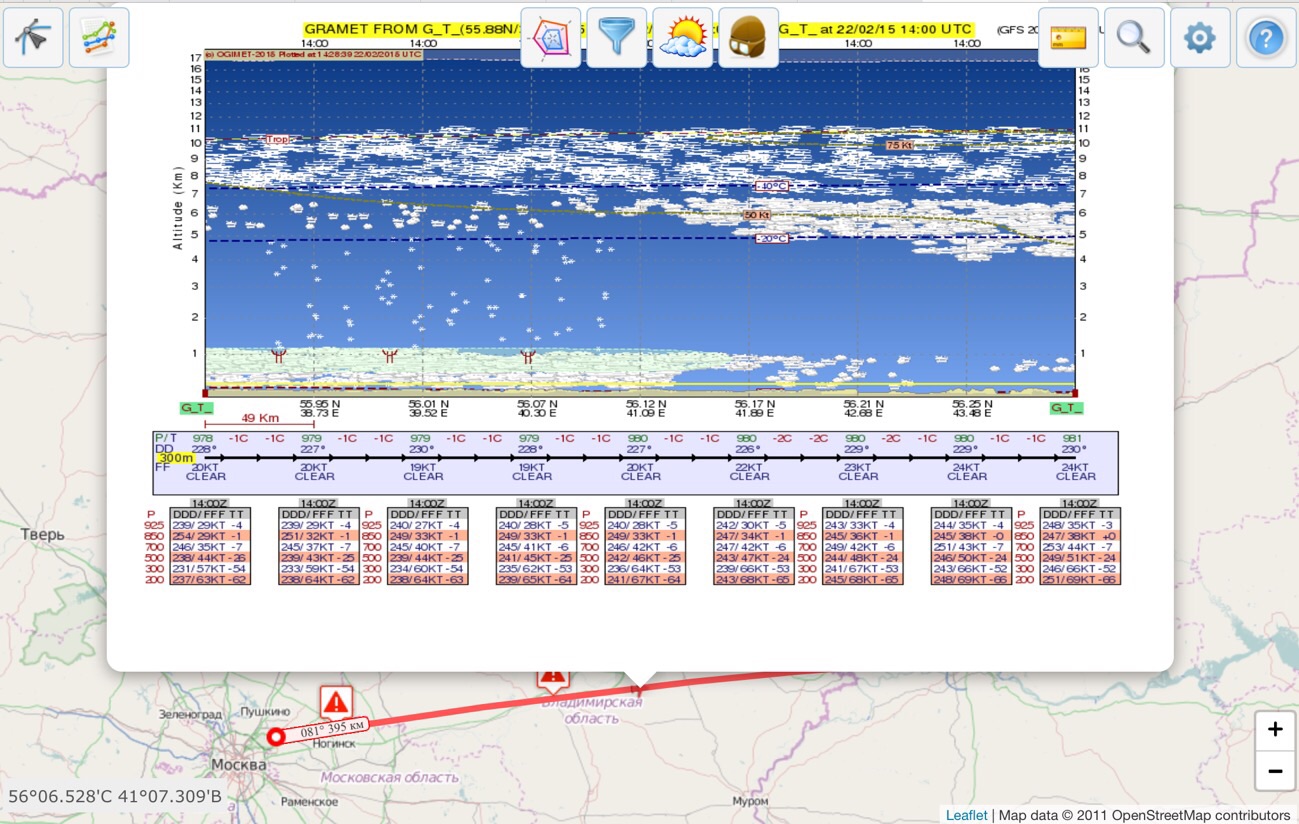Open help via question mark icon
Screen dimensions: 1299x824
pyautogui.click(x=1266, y=38)
